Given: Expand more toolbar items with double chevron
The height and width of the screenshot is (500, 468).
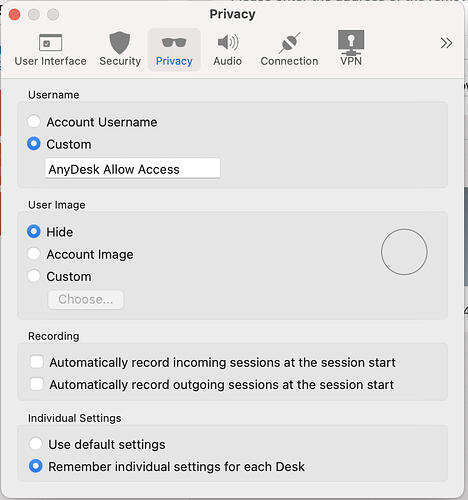Looking at the screenshot, I should (x=446, y=43).
